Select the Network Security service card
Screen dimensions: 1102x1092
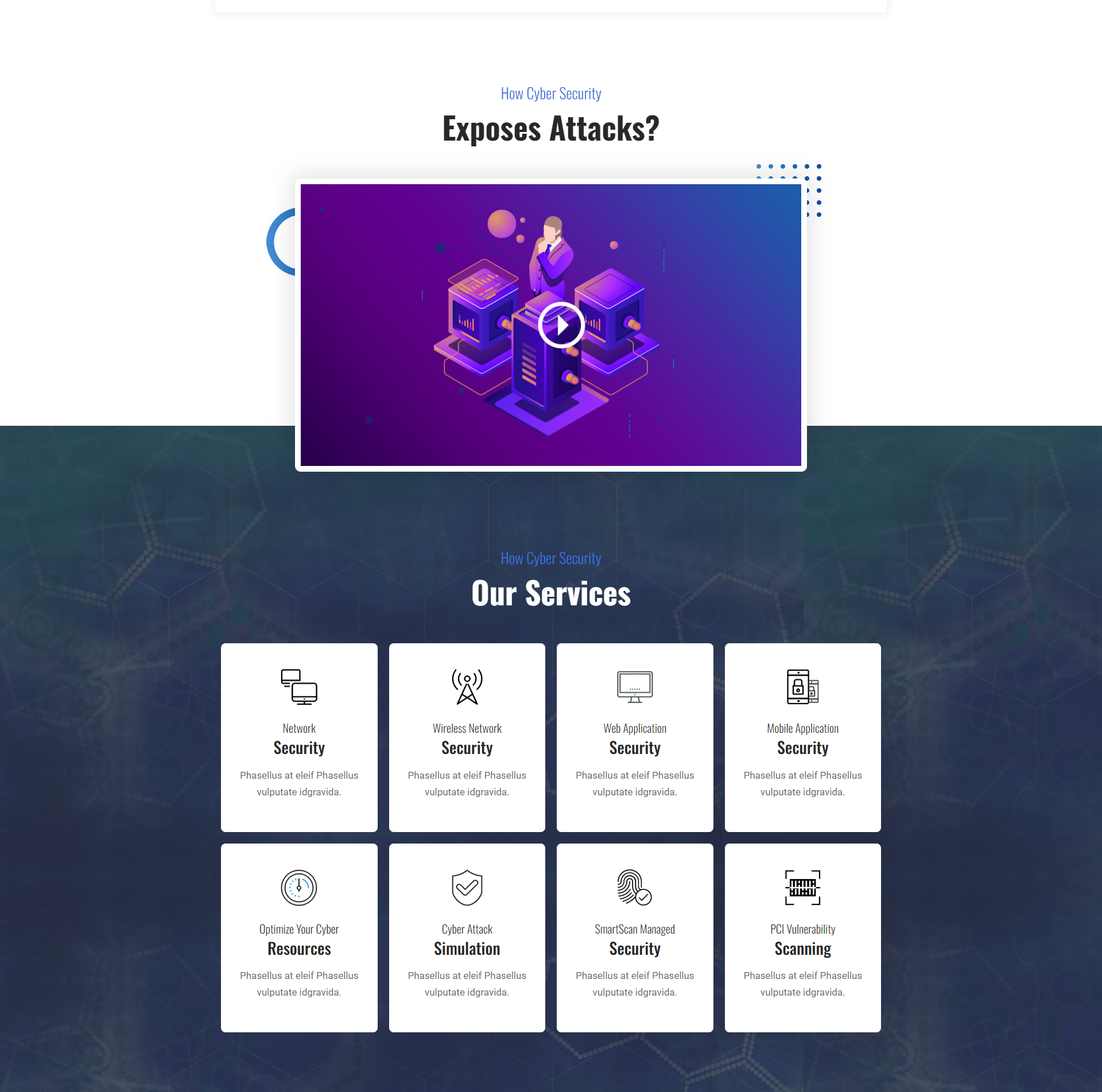tap(299, 737)
